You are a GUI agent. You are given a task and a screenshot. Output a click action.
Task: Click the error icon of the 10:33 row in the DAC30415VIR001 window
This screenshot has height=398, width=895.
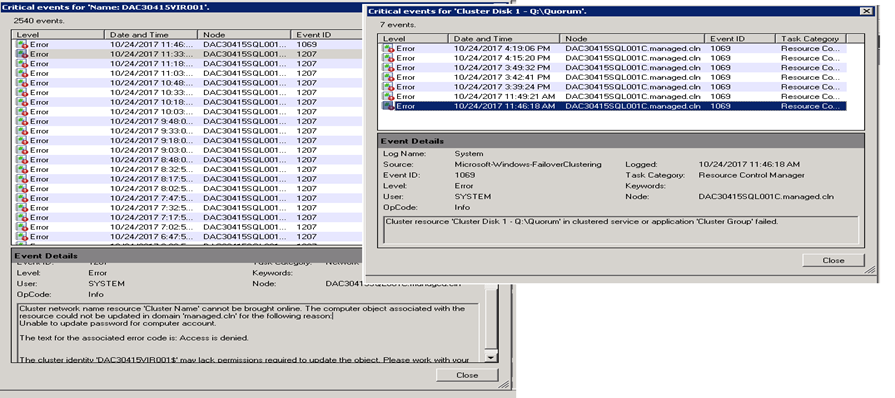click(x=22, y=92)
